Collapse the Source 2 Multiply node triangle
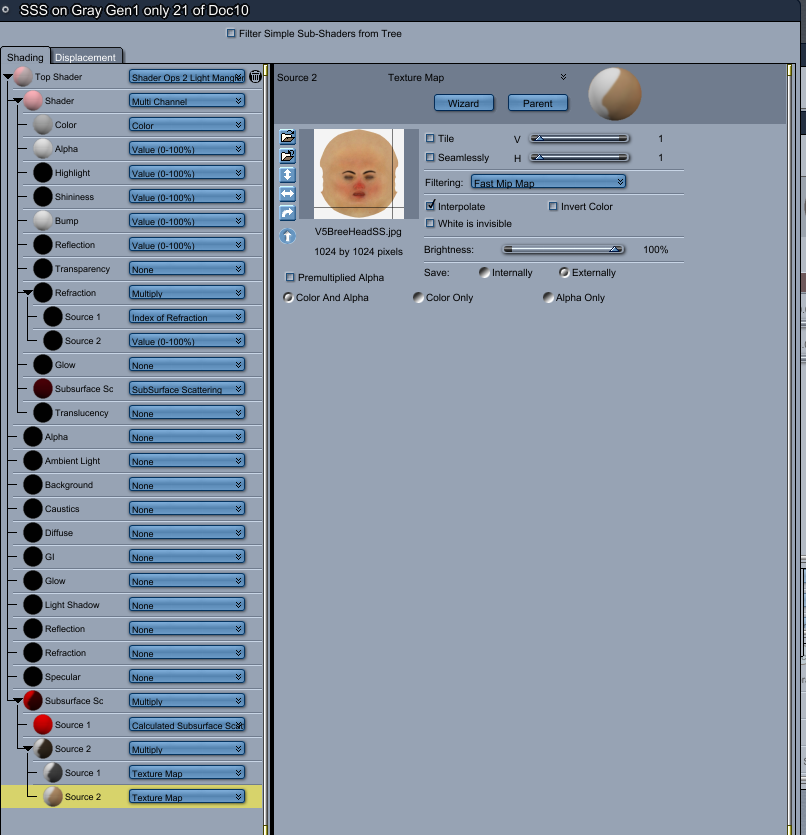 pyautogui.click(x=28, y=749)
